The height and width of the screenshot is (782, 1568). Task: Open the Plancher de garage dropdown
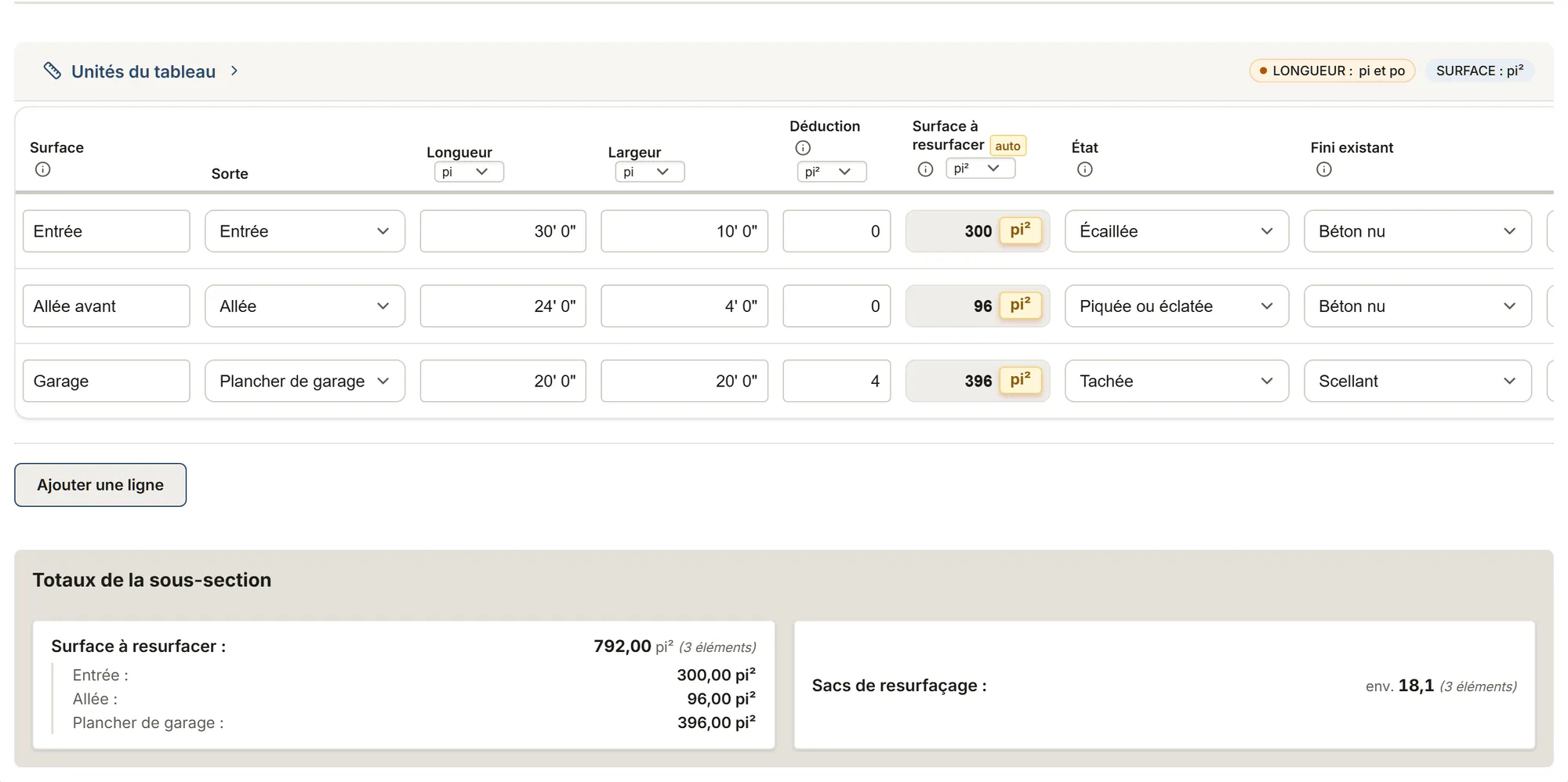305,381
